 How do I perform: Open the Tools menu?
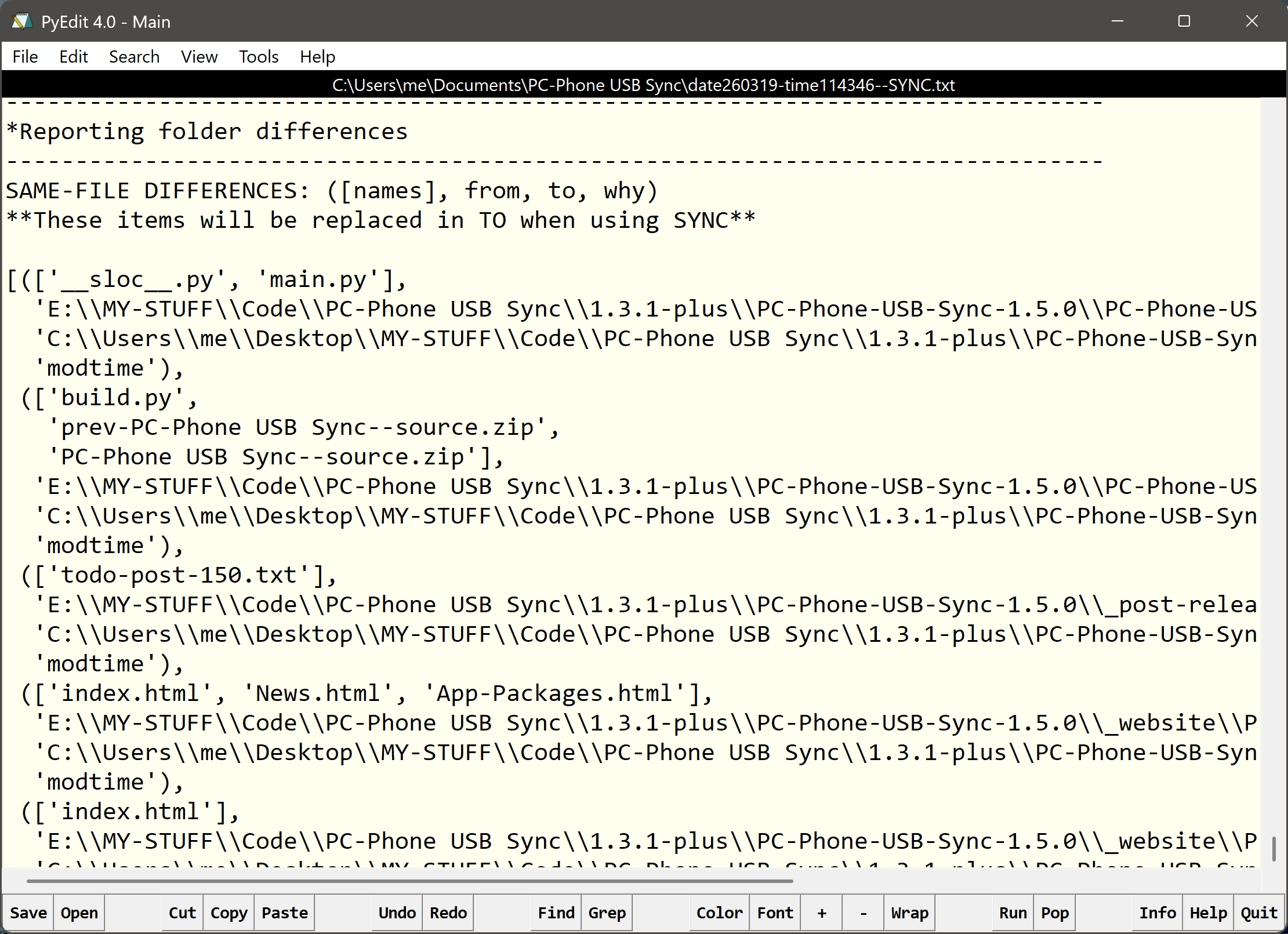click(259, 57)
